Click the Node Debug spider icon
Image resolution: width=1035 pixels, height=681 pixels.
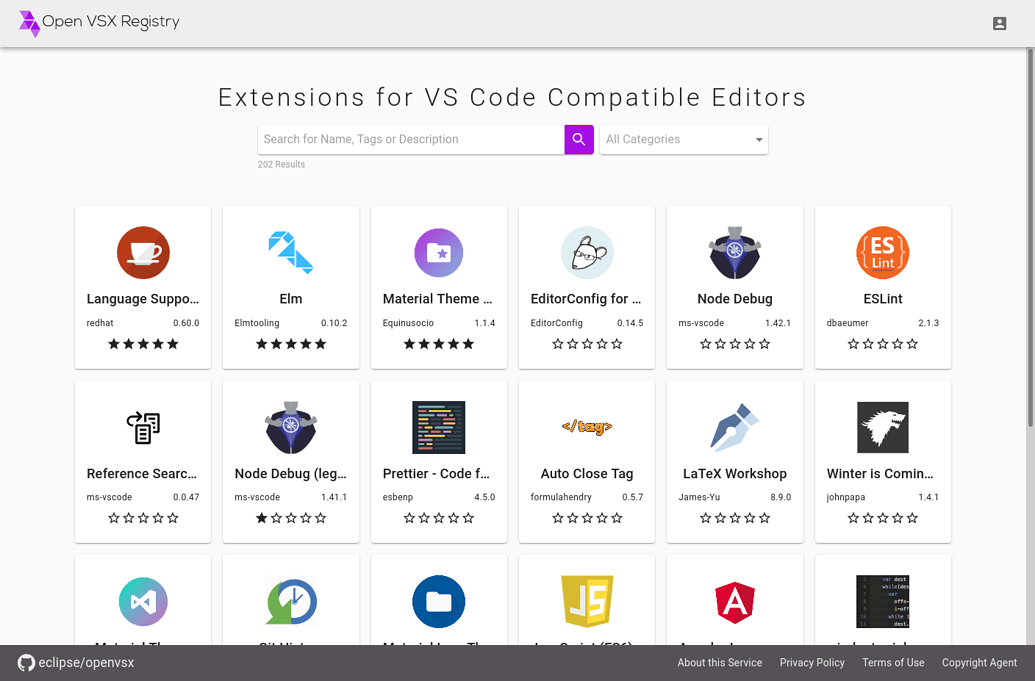(x=735, y=252)
